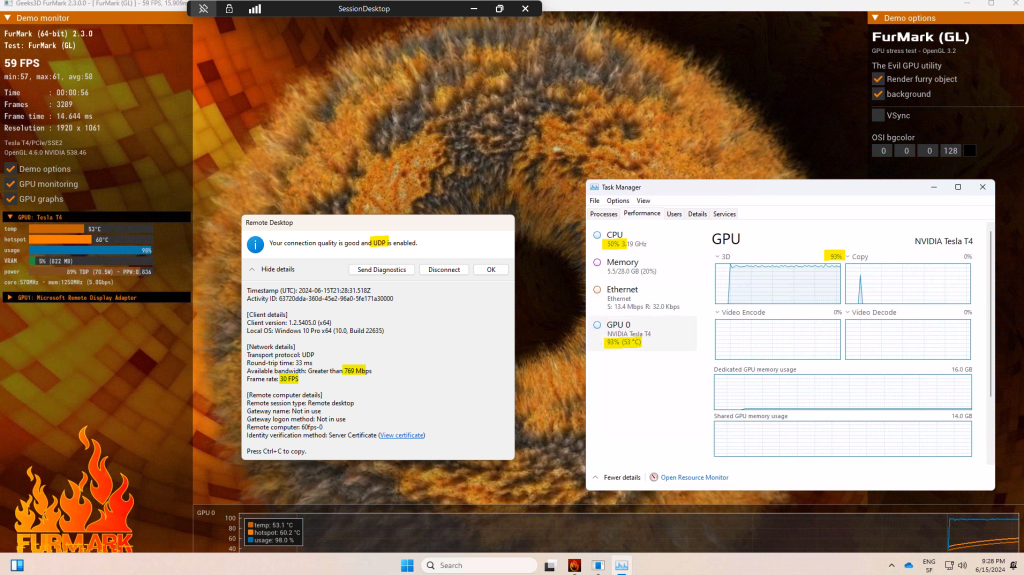Open the Video Encode graph dropdown

(x=717, y=312)
